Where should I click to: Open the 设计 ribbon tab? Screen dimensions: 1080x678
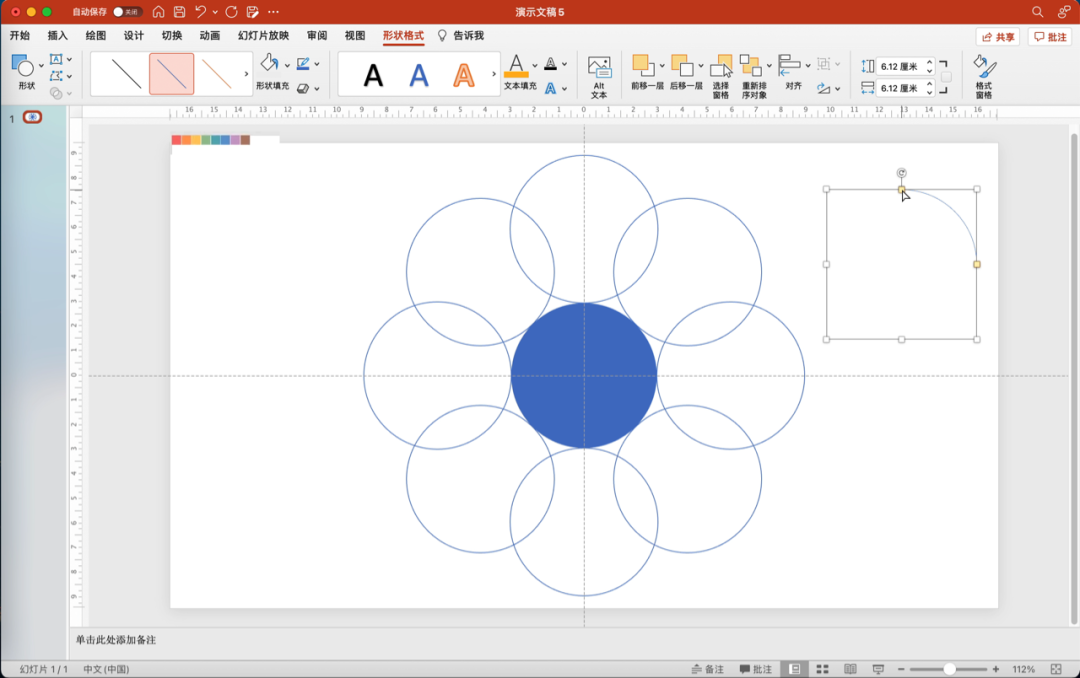pyautogui.click(x=134, y=36)
